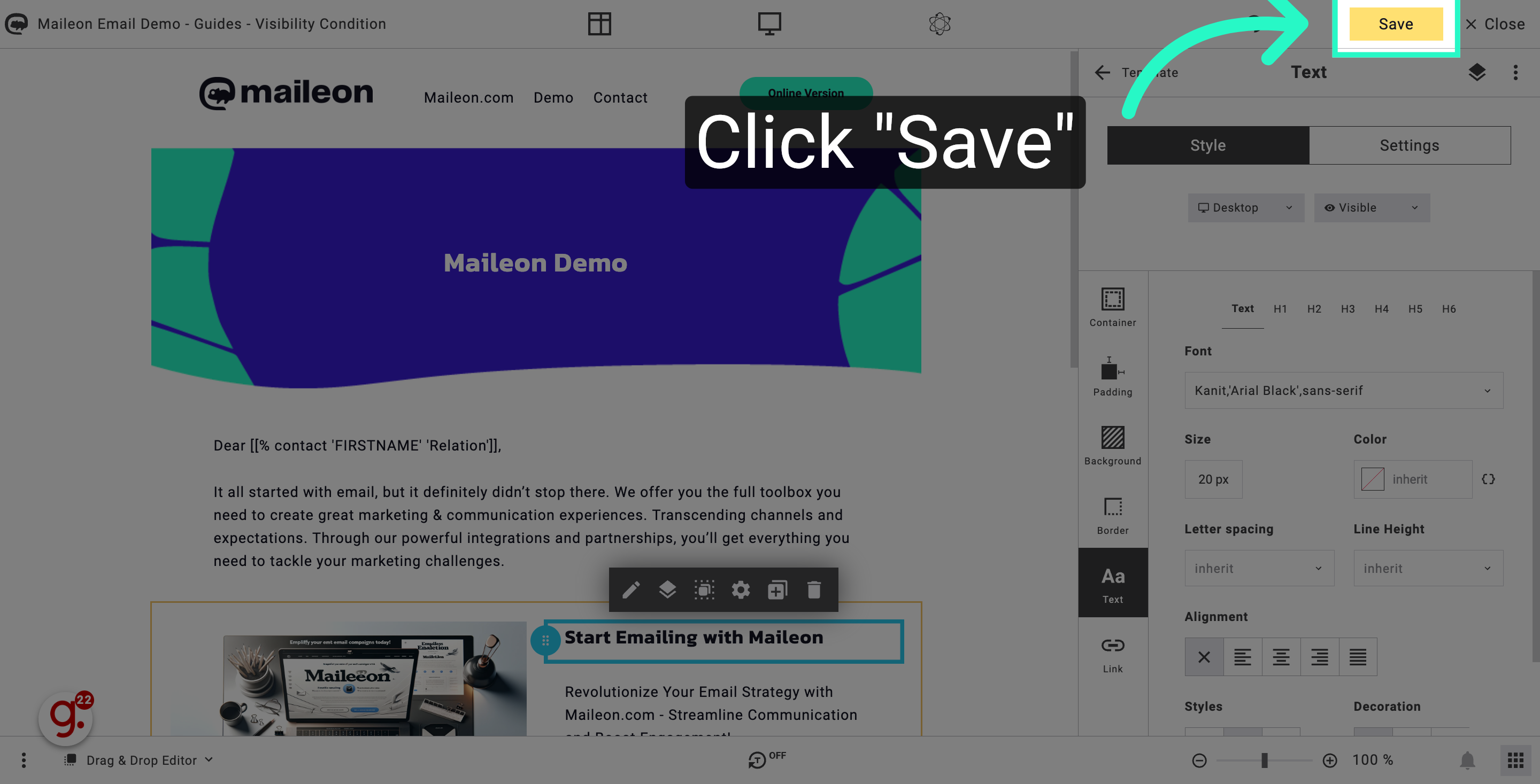Clear alignment with the X button
1540x784 pixels.
point(1204,657)
